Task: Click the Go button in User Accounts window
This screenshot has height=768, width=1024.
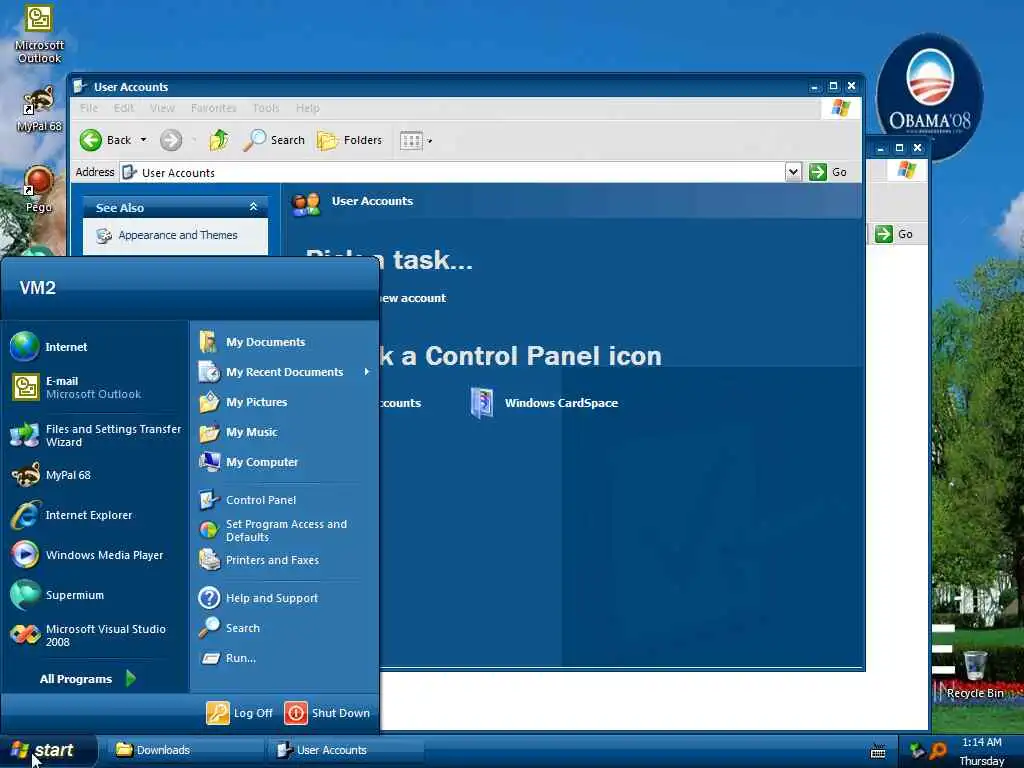Action: [828, 172]
